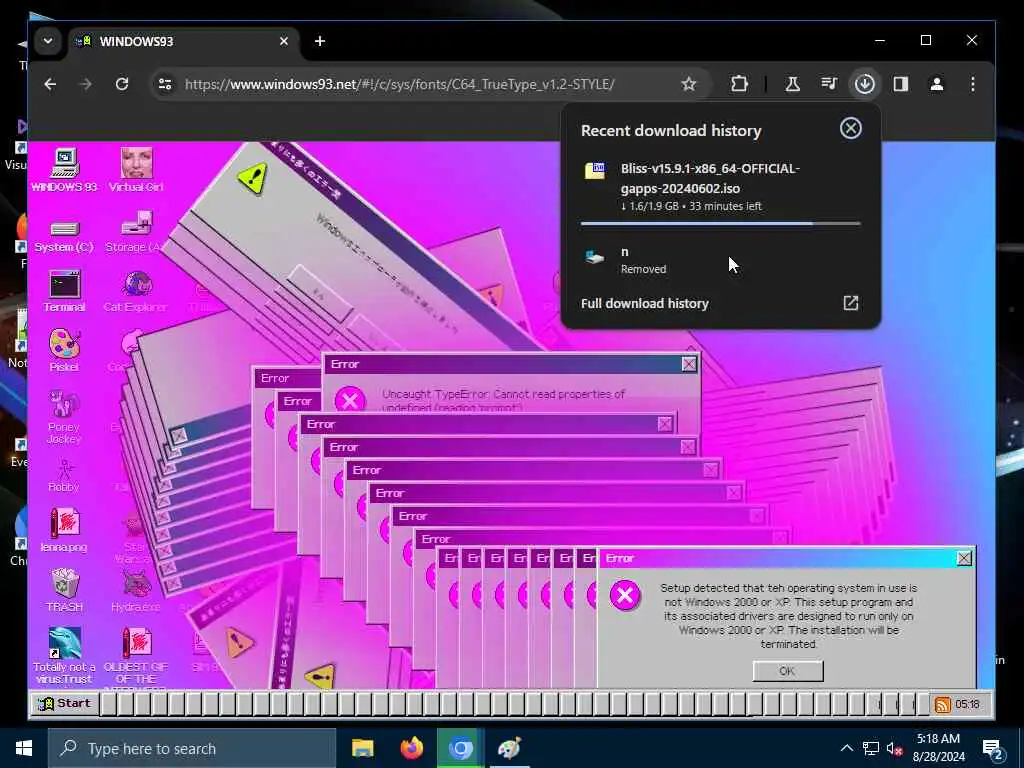
Task: Open the Paint app in the taskbar
Action: click(509, 748)
